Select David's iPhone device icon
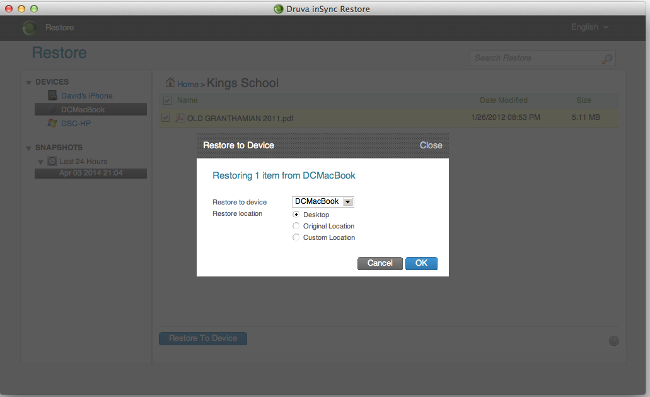 [x=52, y=95]
